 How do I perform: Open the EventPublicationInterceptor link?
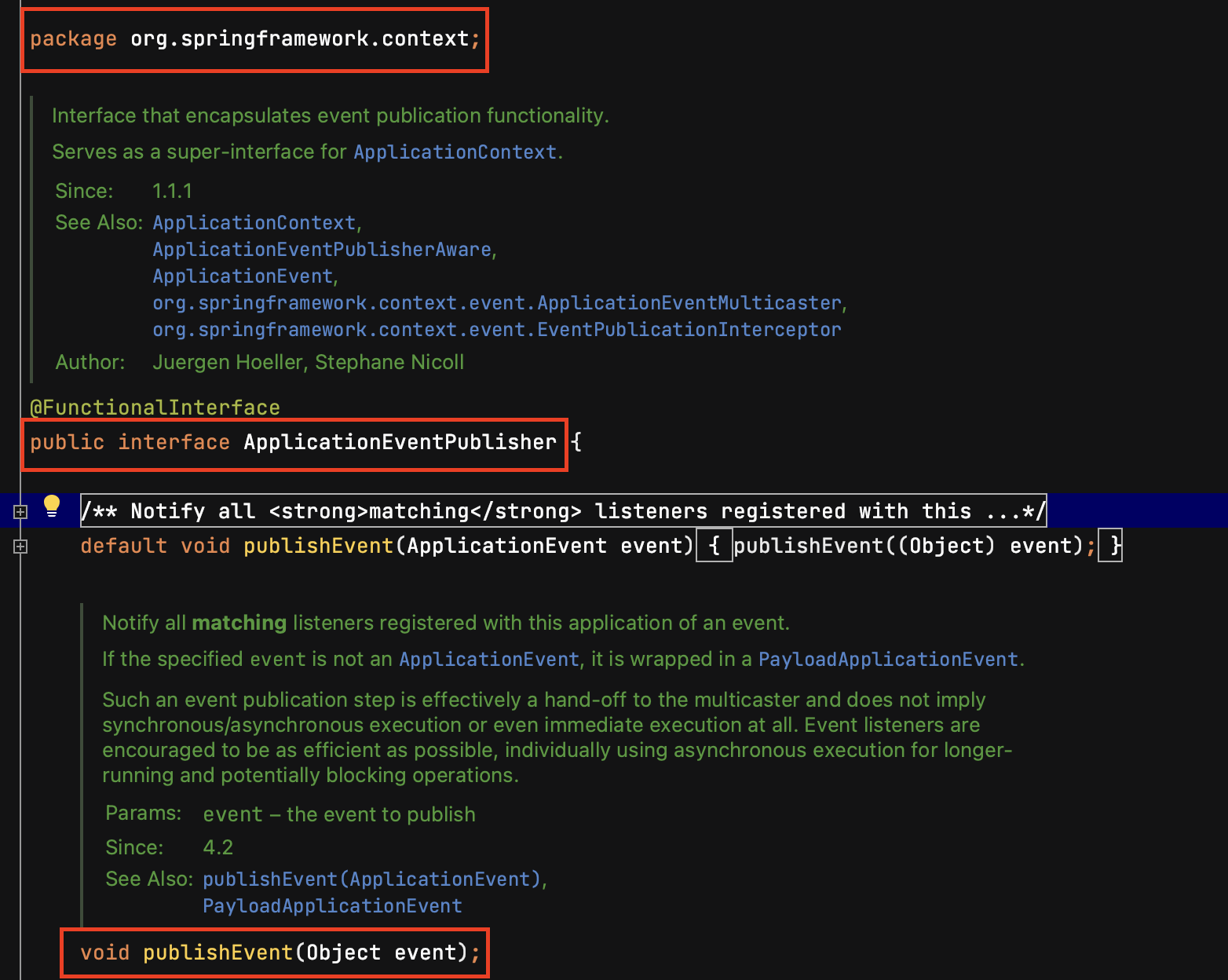click(x=495, y=329)
